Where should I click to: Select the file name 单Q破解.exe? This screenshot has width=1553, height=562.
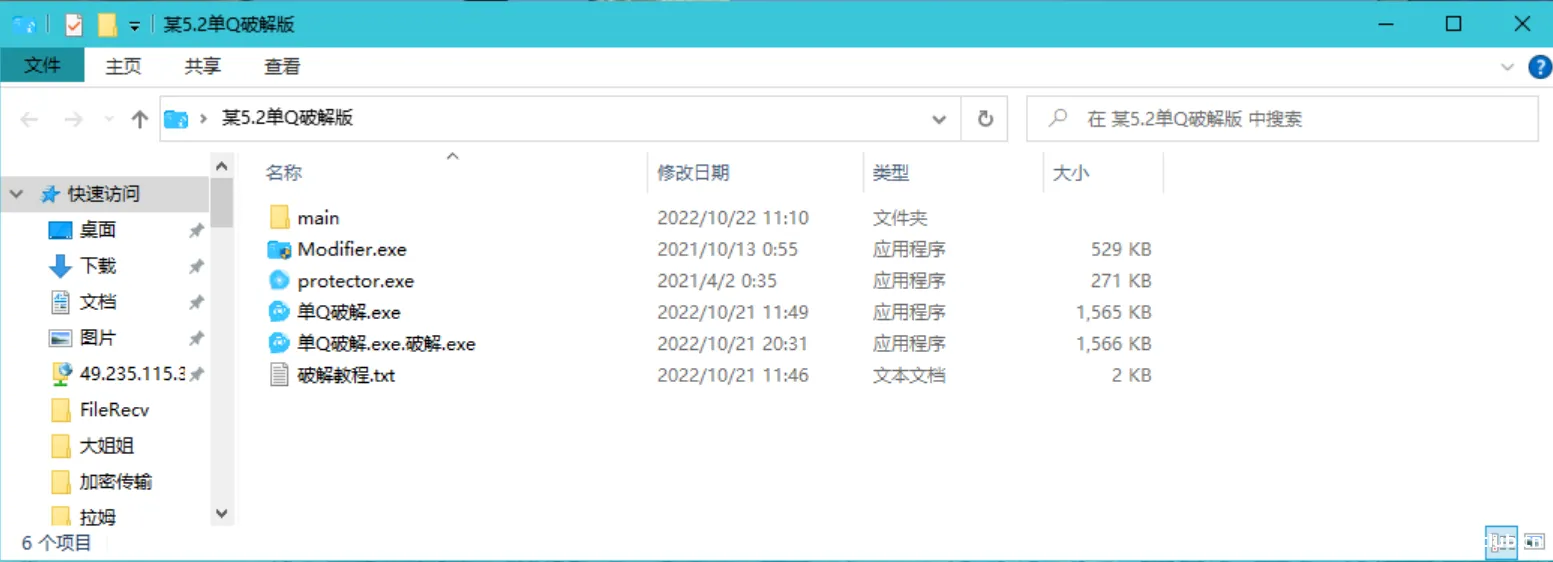(x=349, y=313)
